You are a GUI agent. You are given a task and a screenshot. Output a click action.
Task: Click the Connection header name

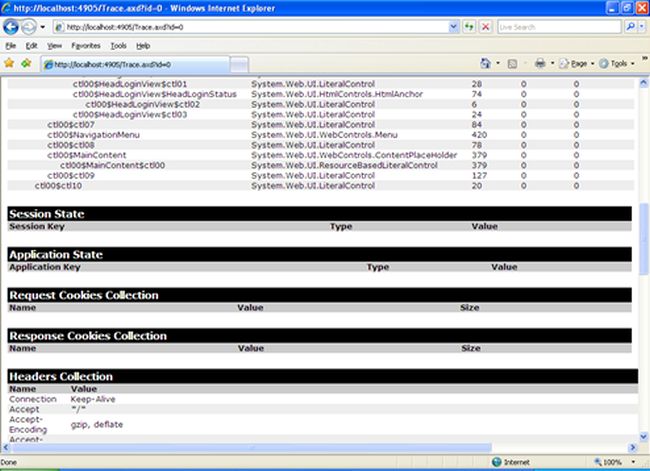point(33,399)
